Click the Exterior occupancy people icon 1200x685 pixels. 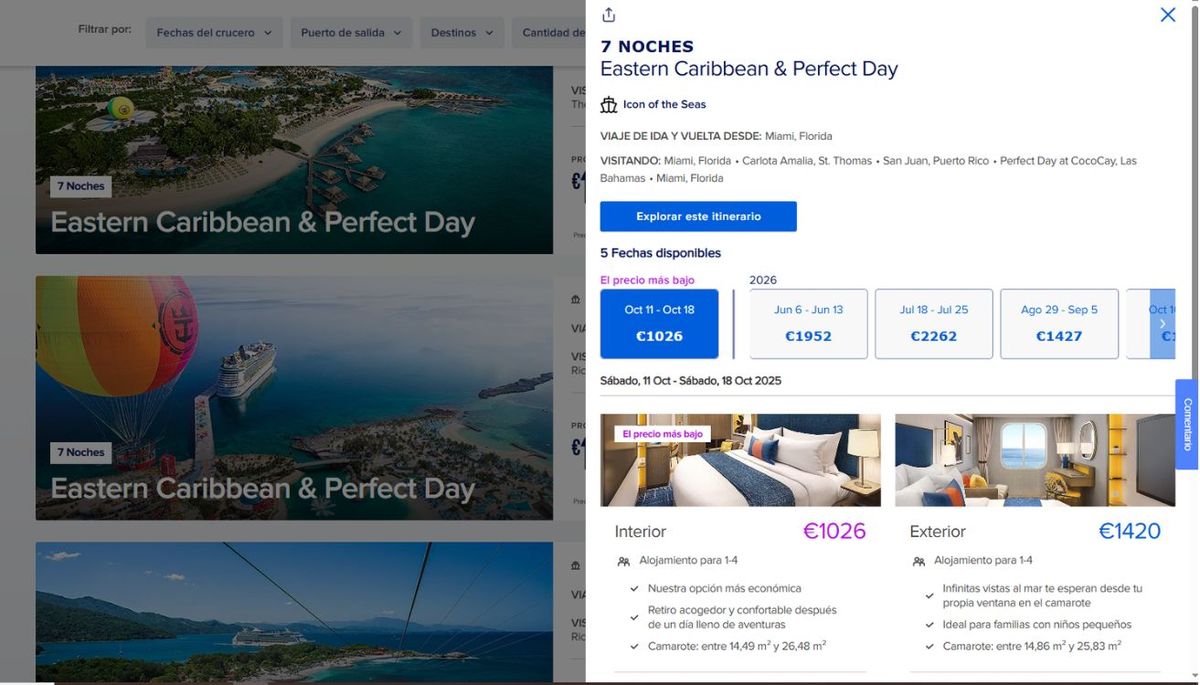pyautogui.click(x=919, y=562)
